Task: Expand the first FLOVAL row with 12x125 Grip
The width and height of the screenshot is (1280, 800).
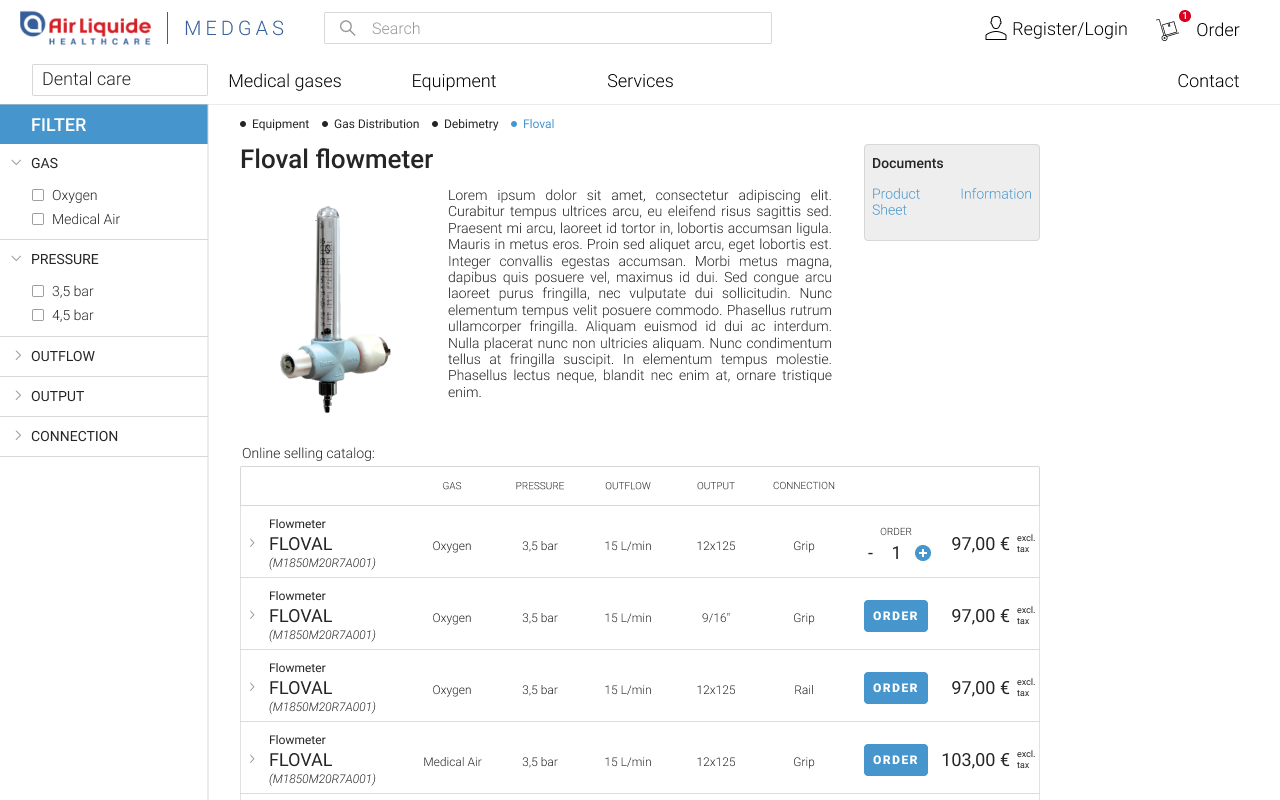Action: point(252,543)
